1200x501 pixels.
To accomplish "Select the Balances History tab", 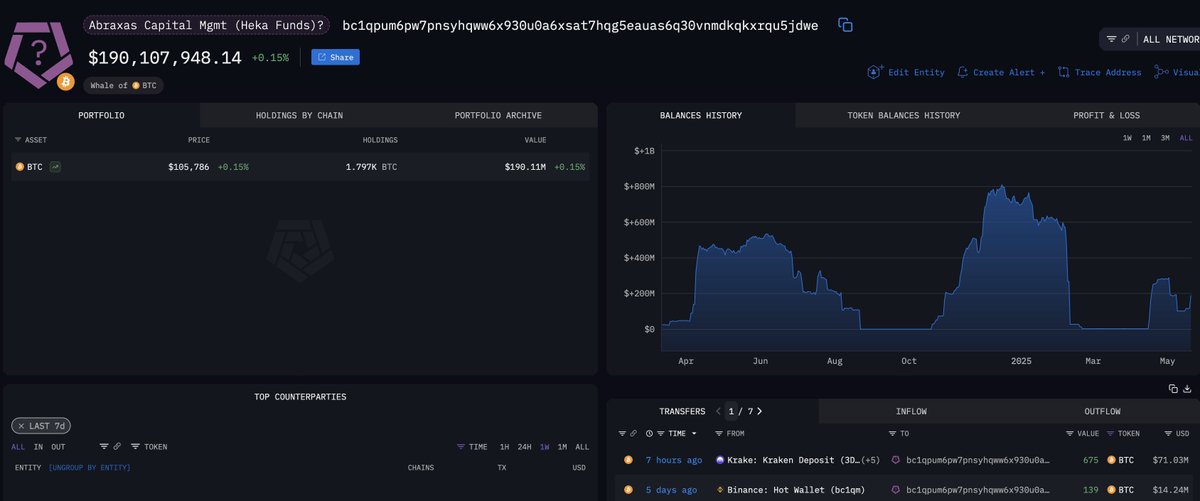I will click(x=701, y=115).
